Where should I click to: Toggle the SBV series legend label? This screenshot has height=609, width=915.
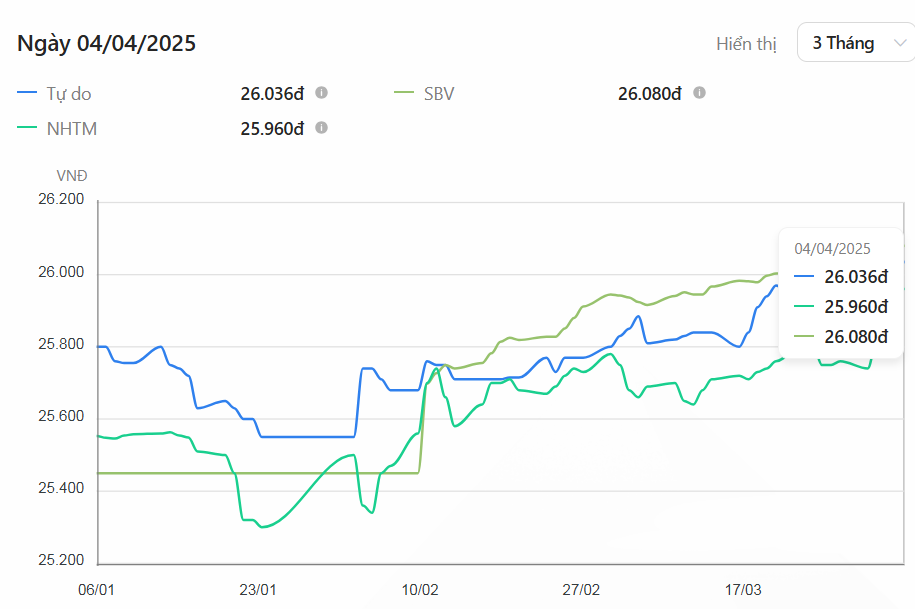[439, 94]
